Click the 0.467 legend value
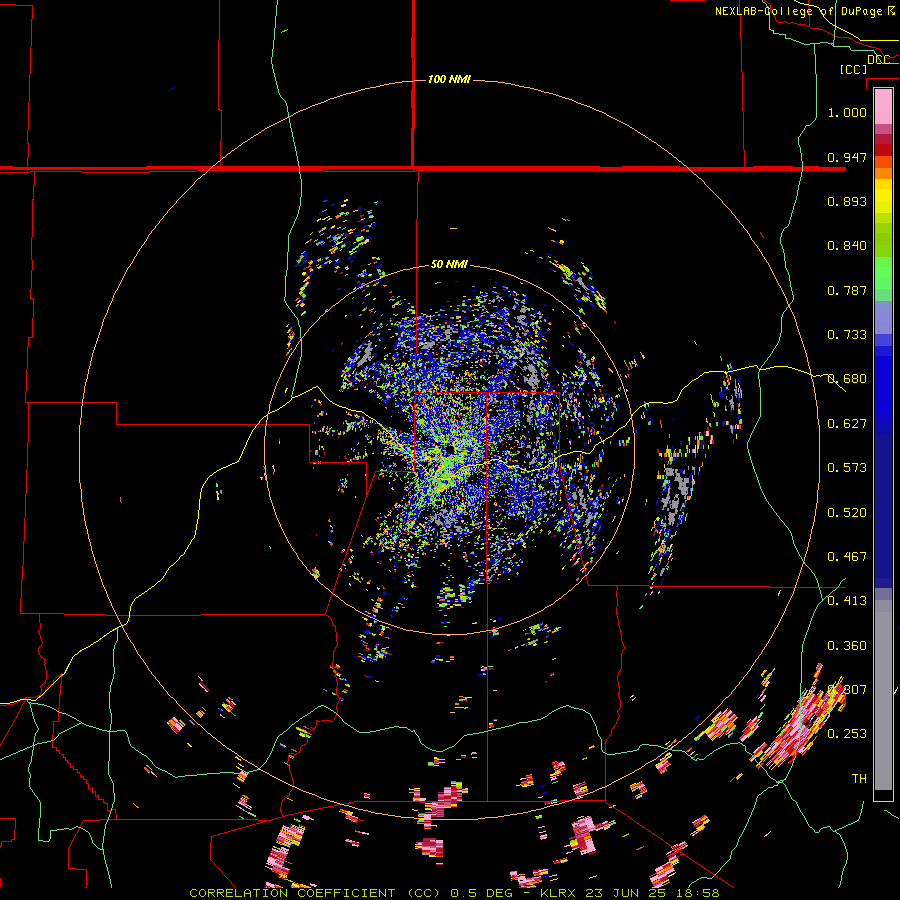Image resolution: width=900 pixels, height=900 pixels. click(847, 557)
